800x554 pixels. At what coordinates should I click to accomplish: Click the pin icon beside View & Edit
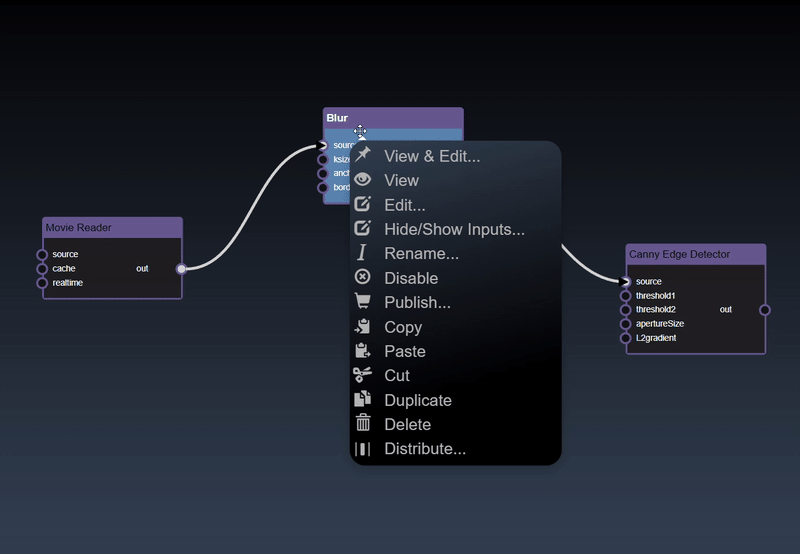363,155
